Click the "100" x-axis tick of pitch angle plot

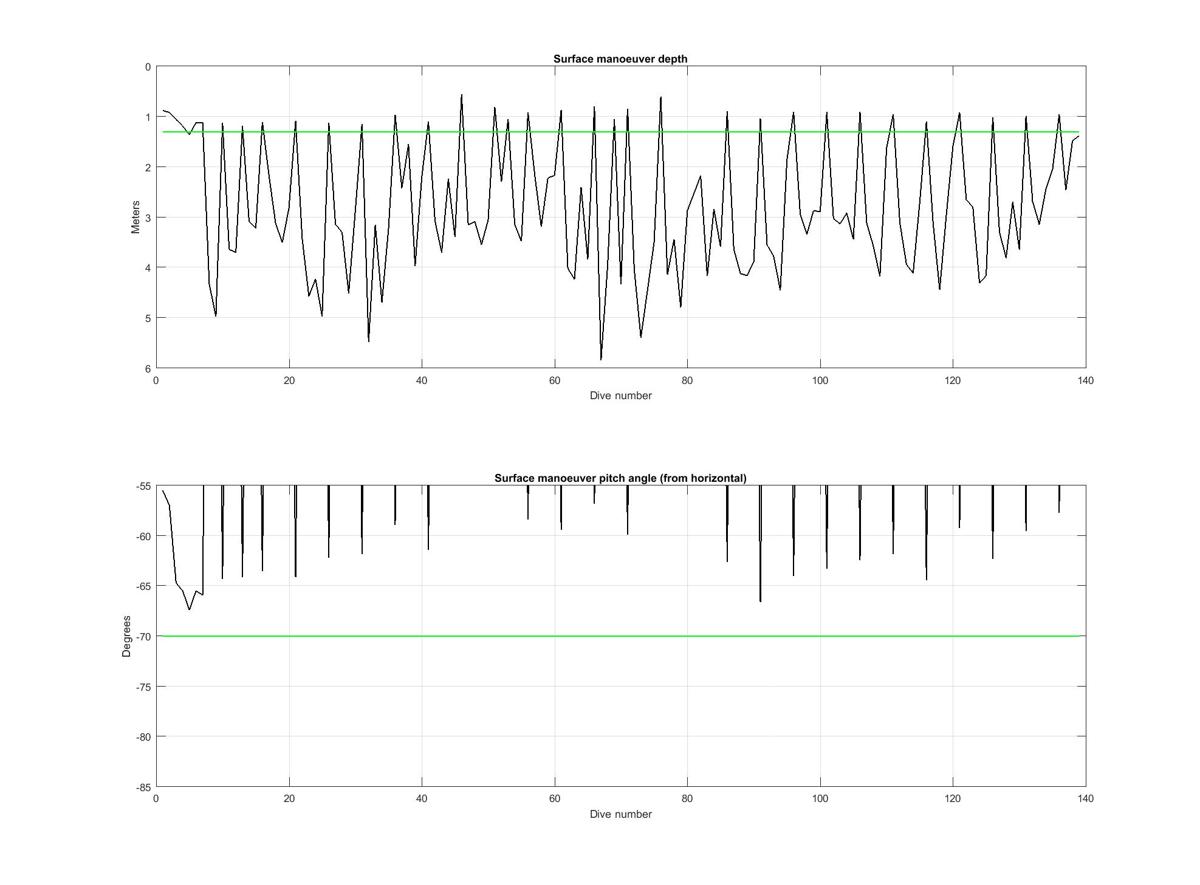pyautogui.click(x=820, y=799)
